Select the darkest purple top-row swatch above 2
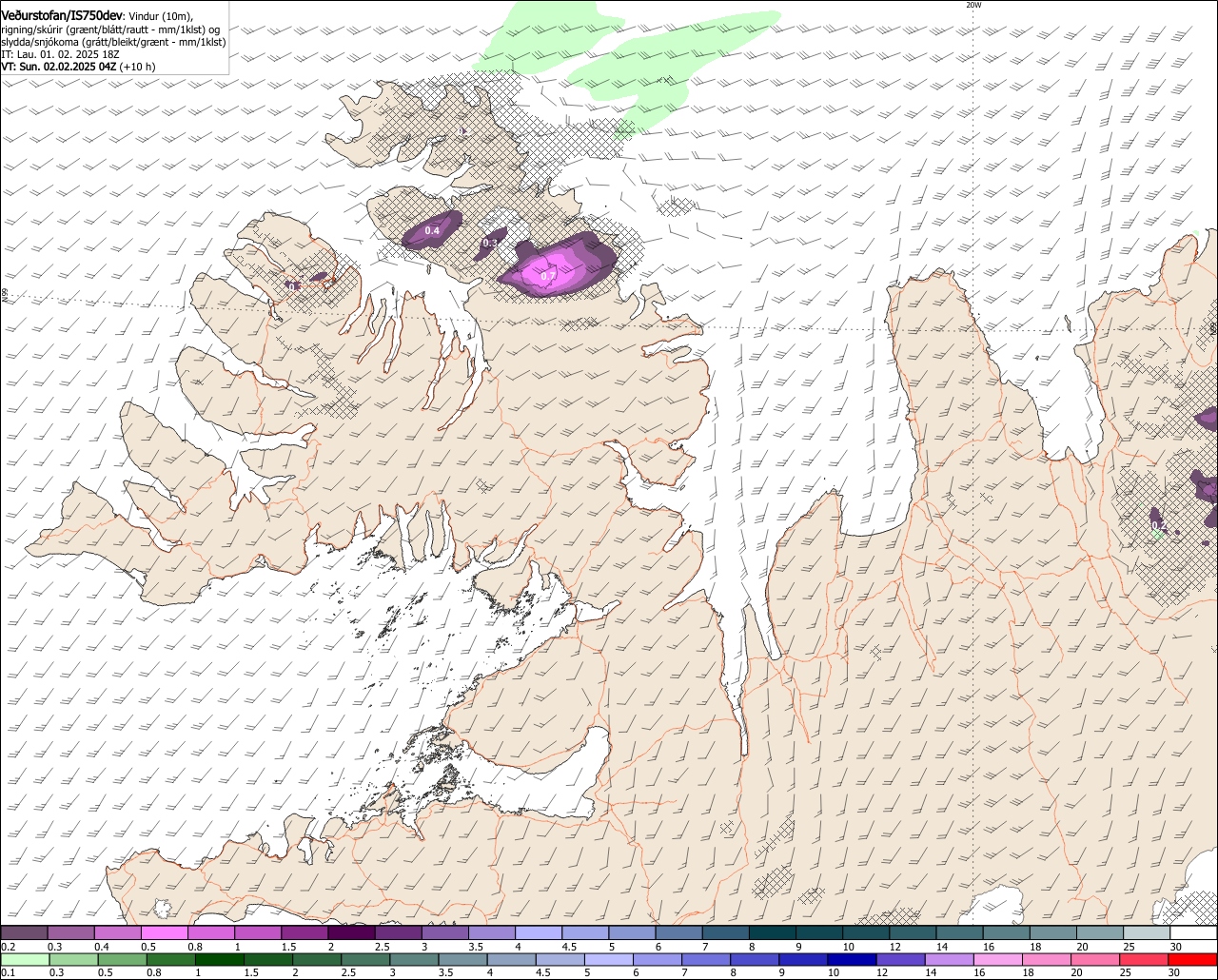This screenshot has height=980, width=1218. click(x=352, y=932)
